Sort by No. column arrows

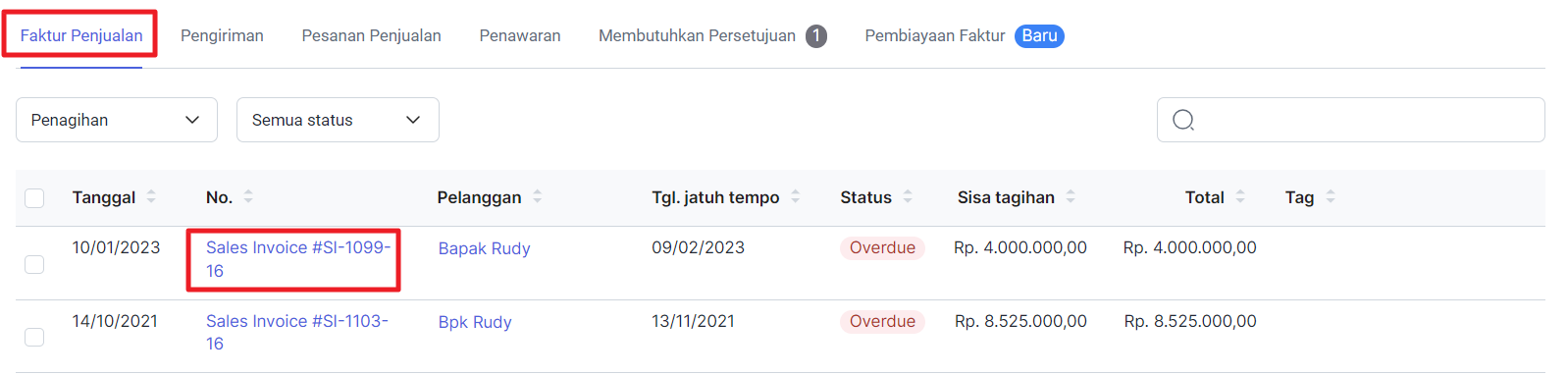[x=248, y=197]
